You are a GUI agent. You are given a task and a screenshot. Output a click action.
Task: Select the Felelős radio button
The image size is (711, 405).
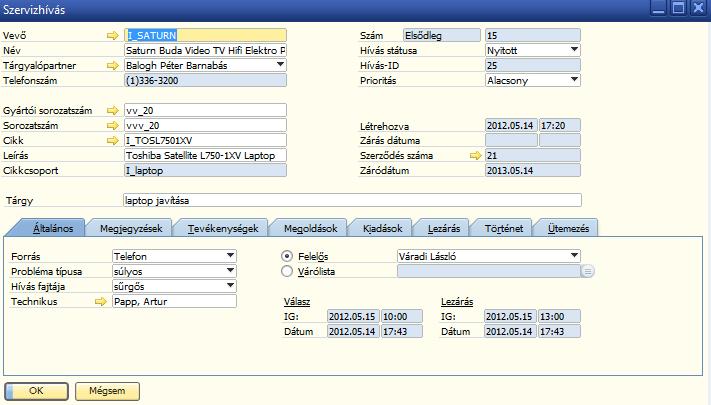click(287, 256)
